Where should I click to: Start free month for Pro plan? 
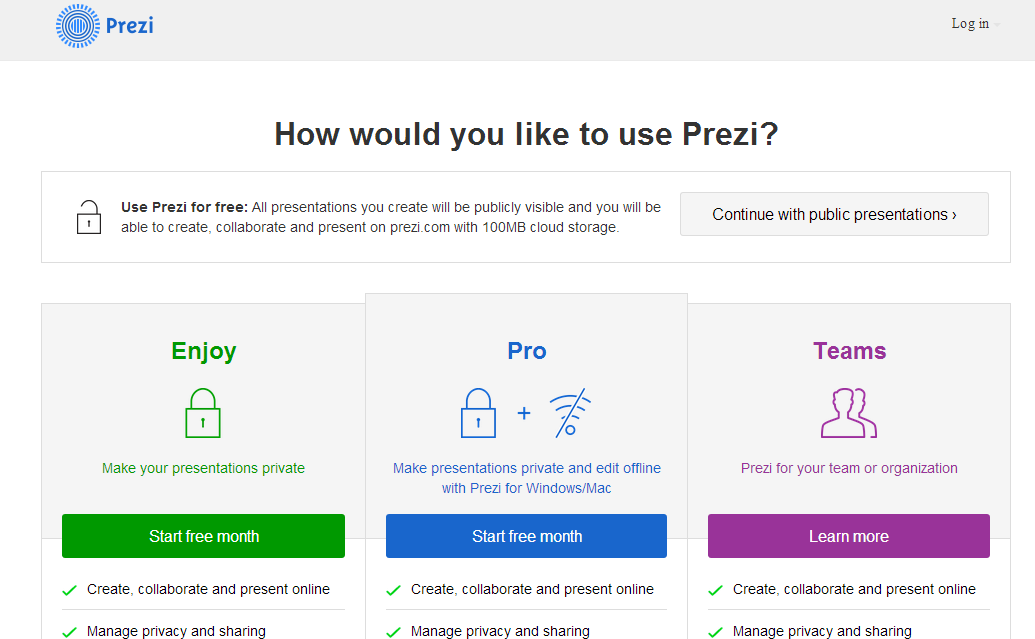tap(526, 536)
